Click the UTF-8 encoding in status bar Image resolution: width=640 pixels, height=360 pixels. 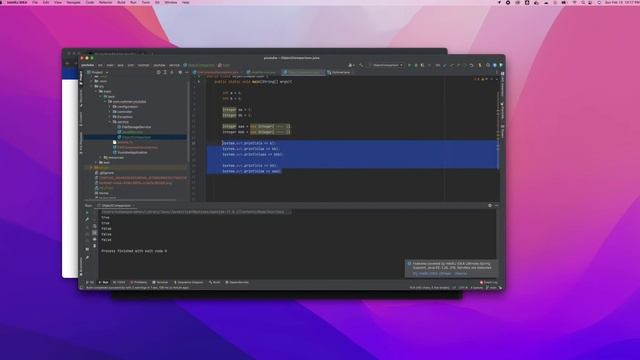point(463,288)
